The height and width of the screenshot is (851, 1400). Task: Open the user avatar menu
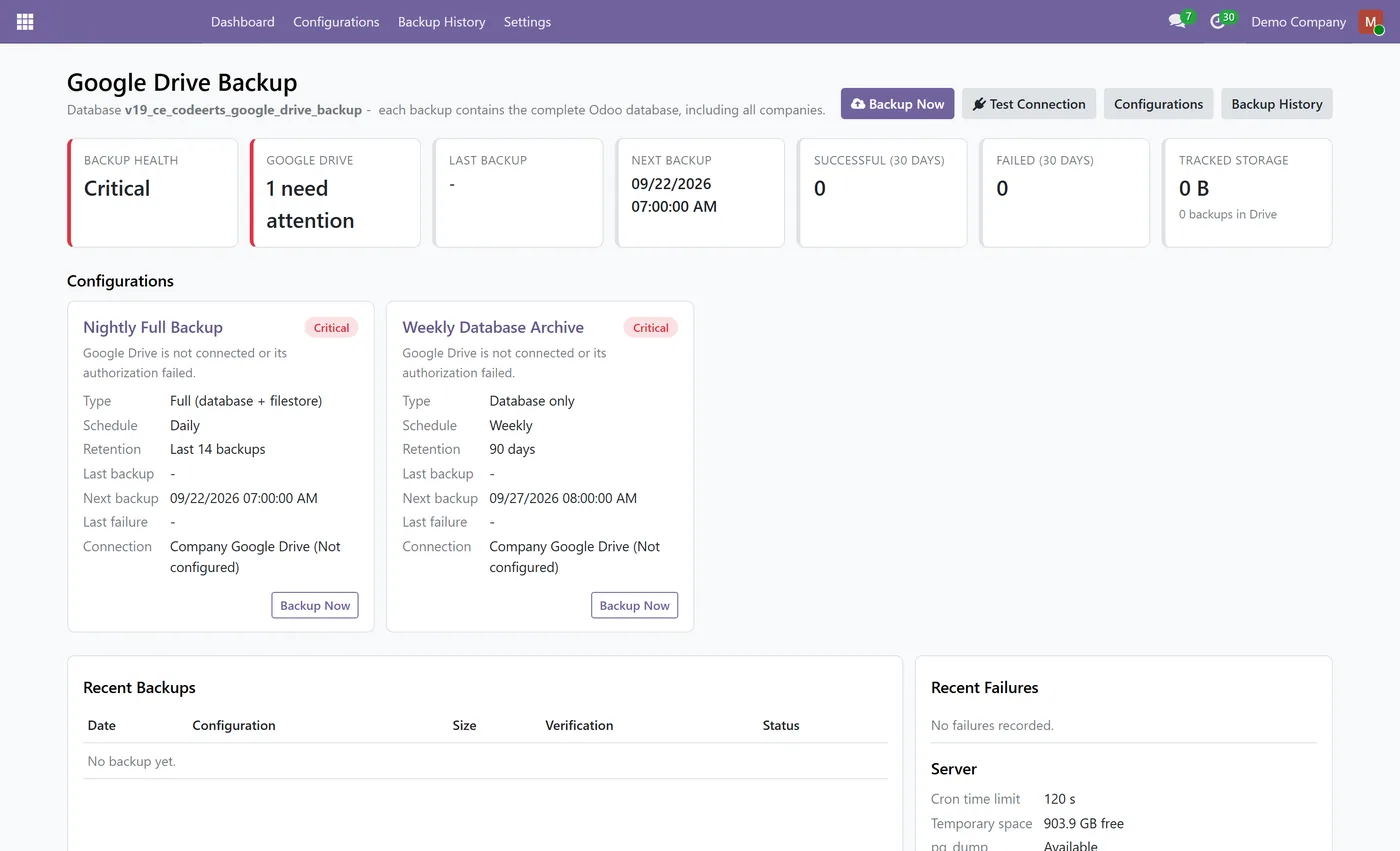coord(1371,21)
